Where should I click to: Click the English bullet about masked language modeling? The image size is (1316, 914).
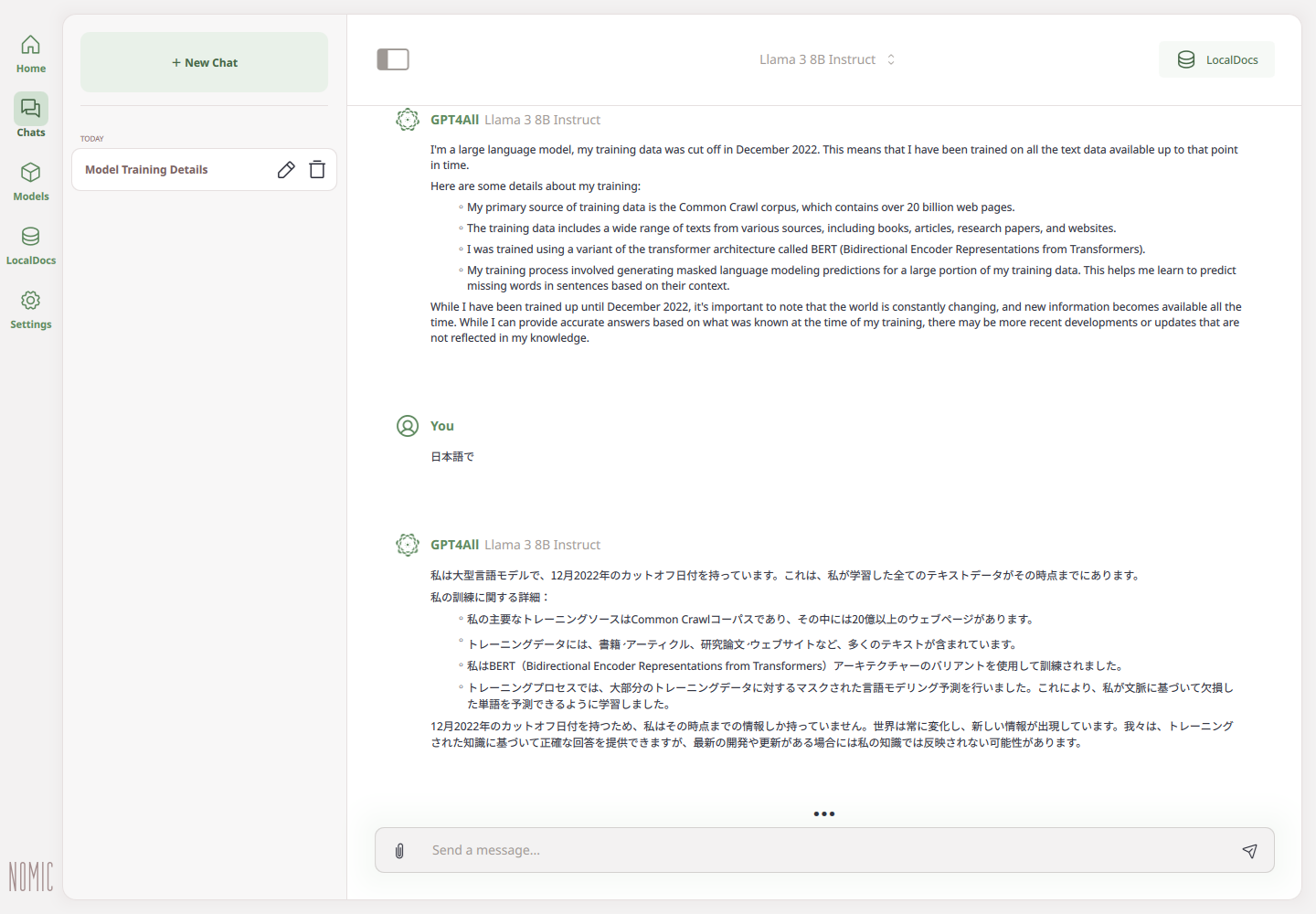click(852, 278)
